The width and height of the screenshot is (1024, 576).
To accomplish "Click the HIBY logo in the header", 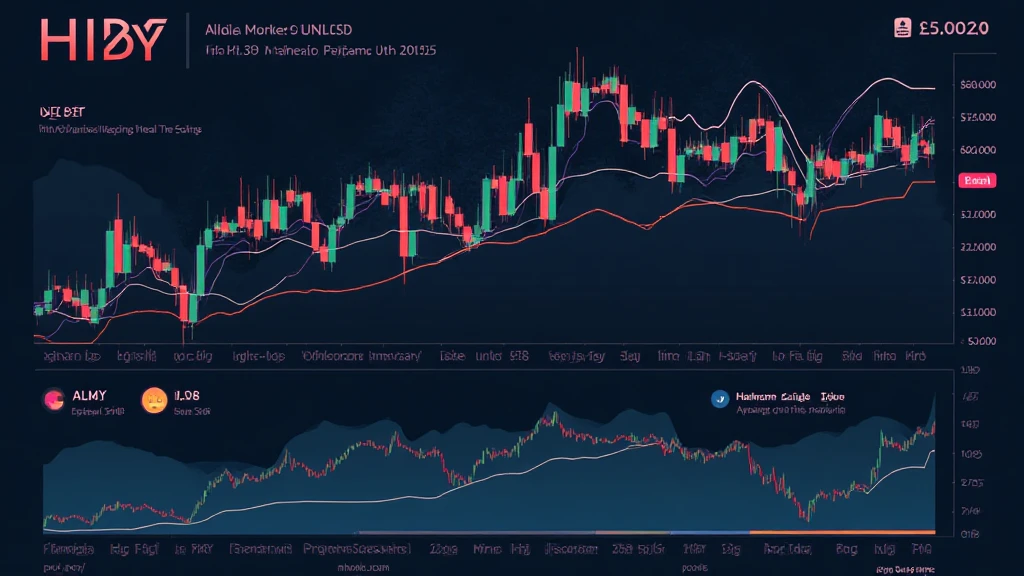I will [x=103, y=41].
